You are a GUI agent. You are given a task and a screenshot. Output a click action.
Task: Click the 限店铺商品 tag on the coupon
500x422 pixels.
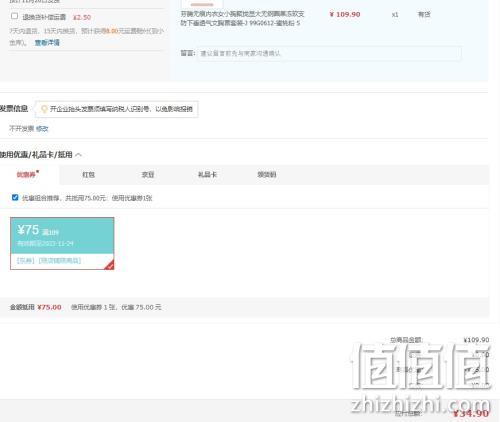(60, 261)
